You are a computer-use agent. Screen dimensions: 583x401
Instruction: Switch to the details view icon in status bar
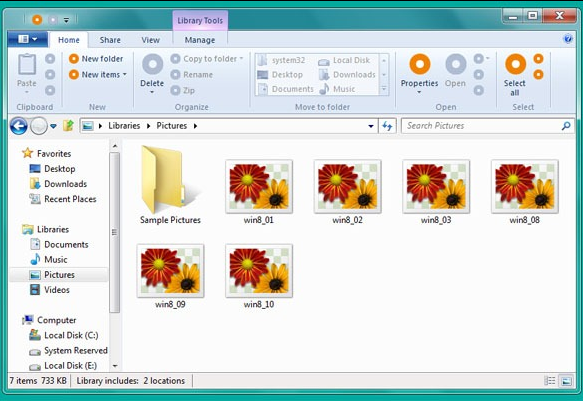(550, 381)
